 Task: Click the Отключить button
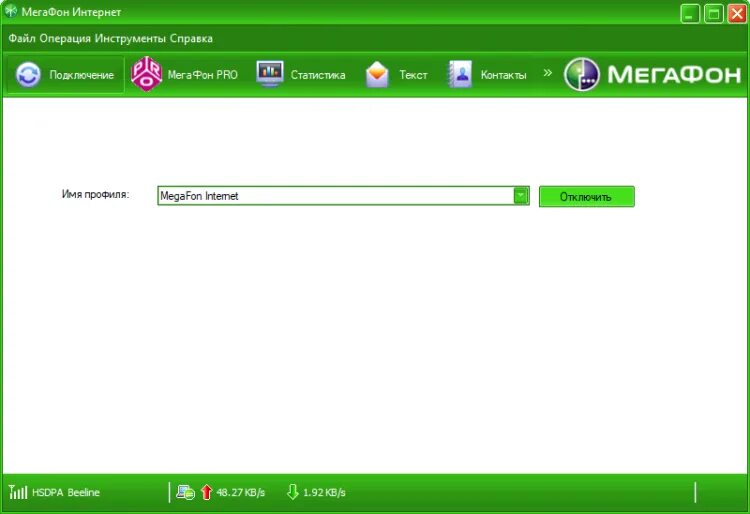[x=586, y=197]
